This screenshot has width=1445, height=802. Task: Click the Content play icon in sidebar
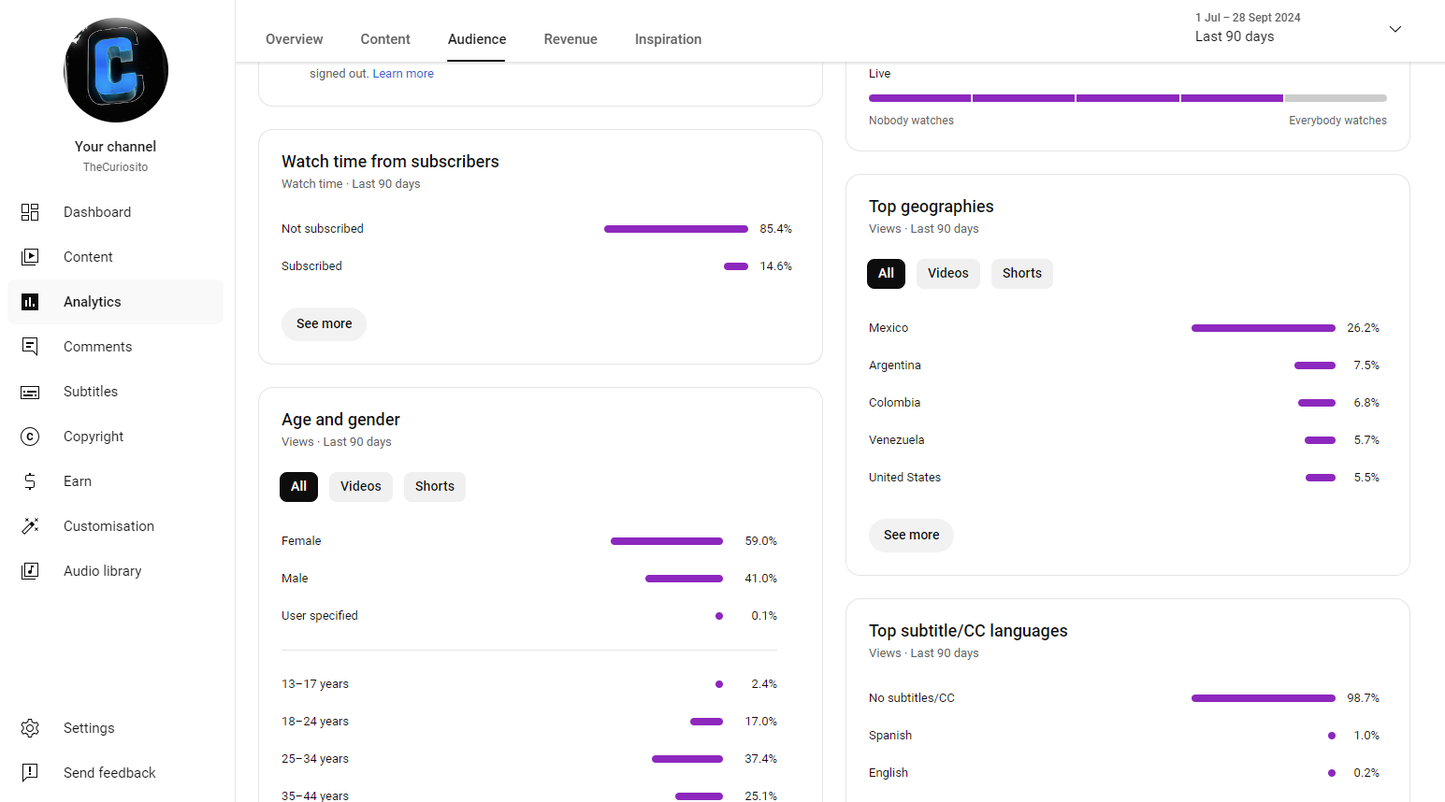(x=30, y=257)
